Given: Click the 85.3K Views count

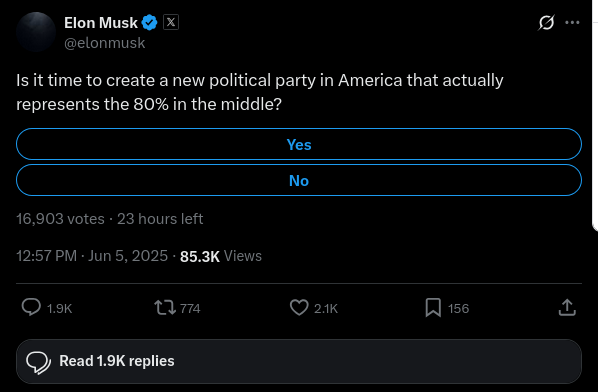Looking at the screenshot, I should [x=221, y=256].
